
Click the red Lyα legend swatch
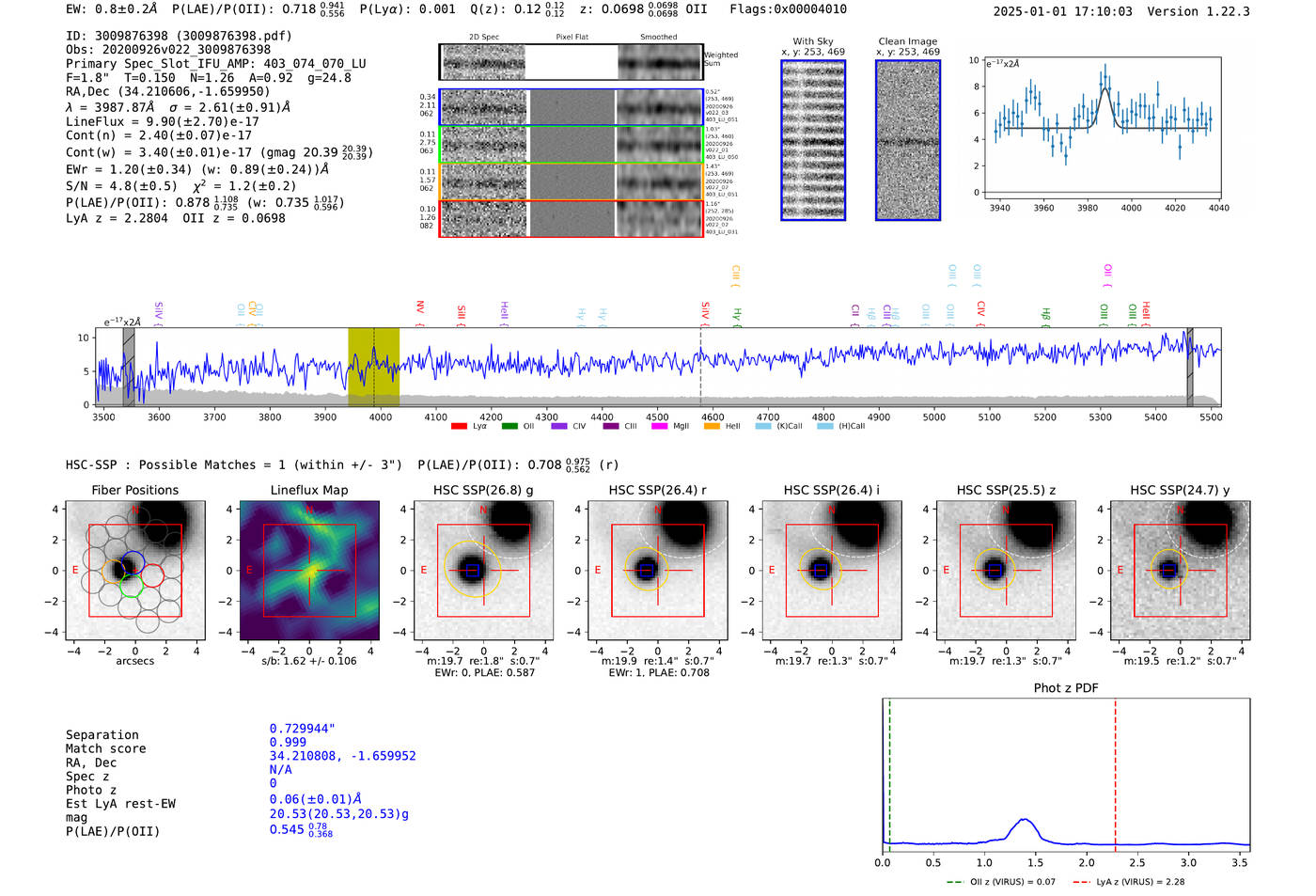tap(459, 426)
